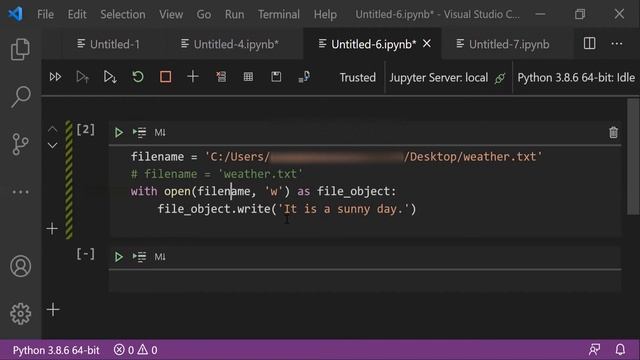
Task: Switch to the Untitled-4.ipynb tab
Action: tap(230, 44)
